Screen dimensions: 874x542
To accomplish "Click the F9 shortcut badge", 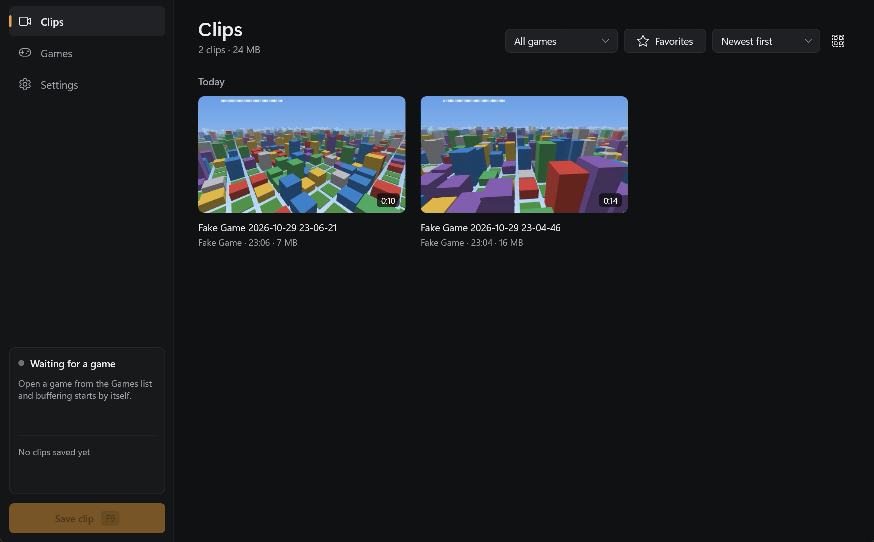I will click(110, 519).
